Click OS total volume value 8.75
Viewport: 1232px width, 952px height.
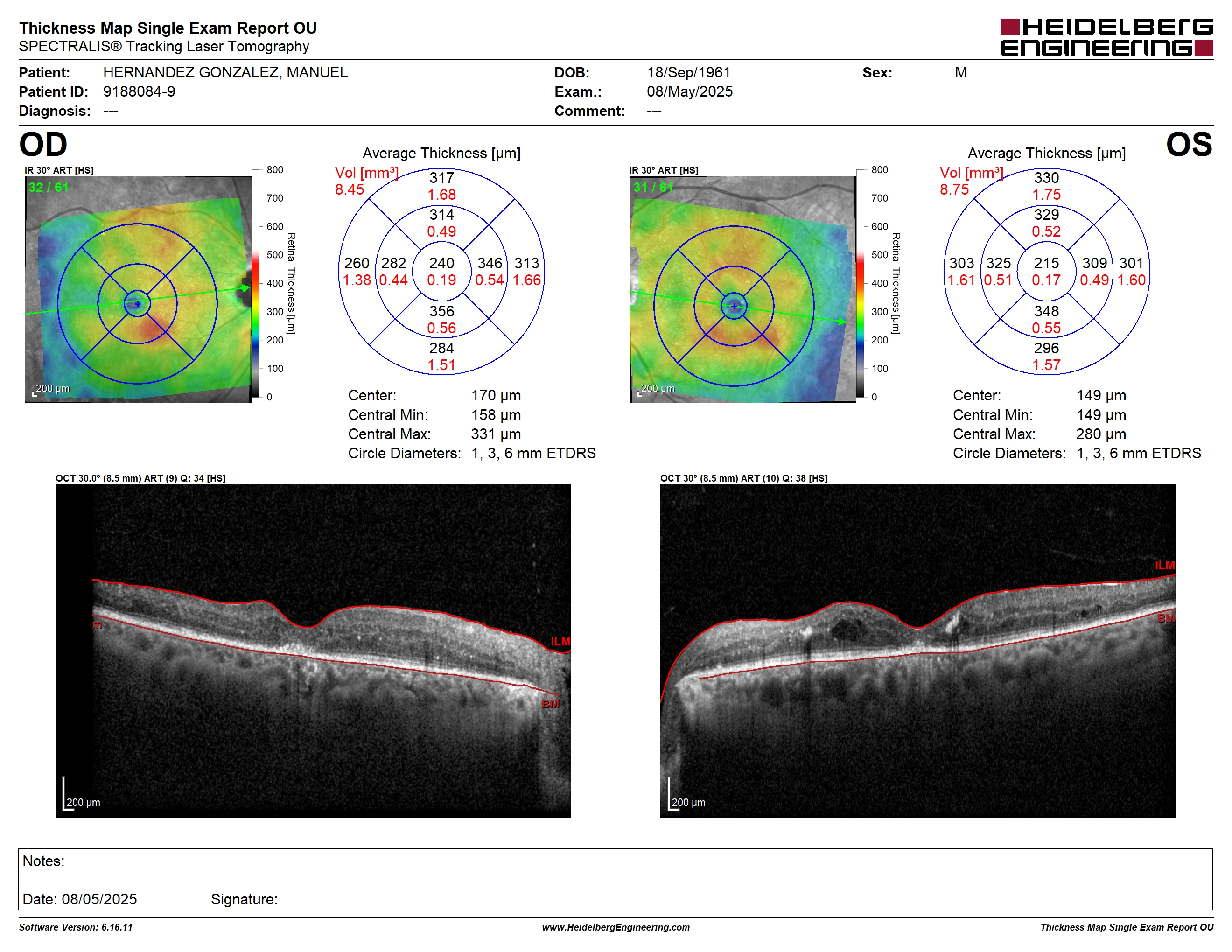tap(954, 189)
